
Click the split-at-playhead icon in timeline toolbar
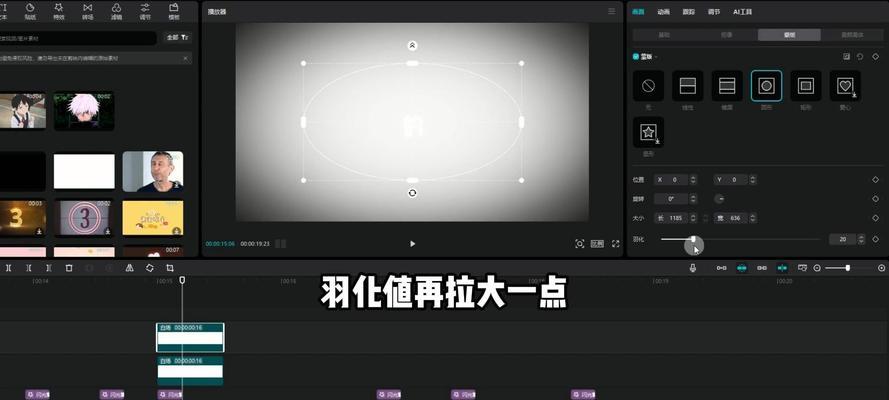click(9, 268)
